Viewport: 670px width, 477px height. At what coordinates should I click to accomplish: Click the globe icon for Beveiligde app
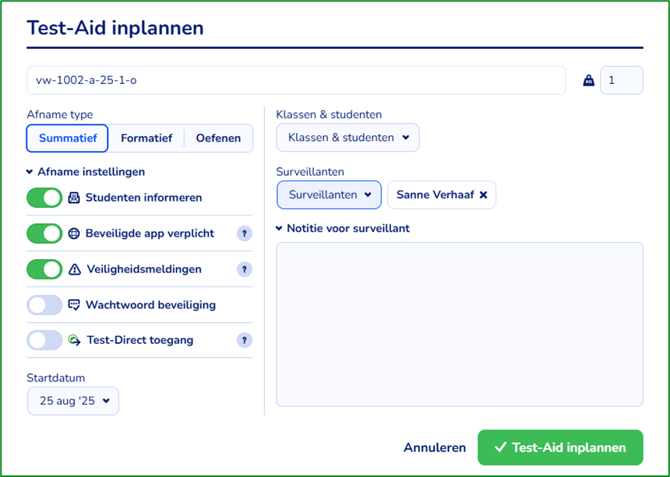[74, 233]
